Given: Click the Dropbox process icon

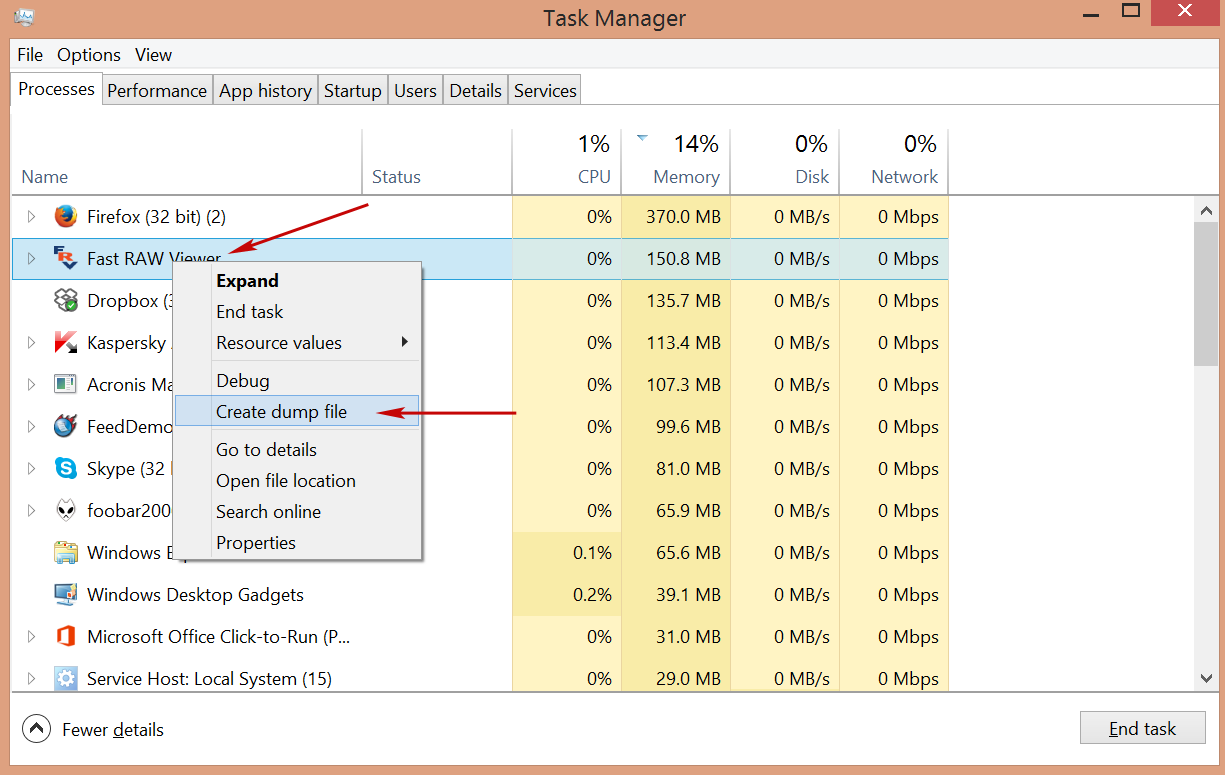Looking at the screenshot, I should [x=66, y=300].
